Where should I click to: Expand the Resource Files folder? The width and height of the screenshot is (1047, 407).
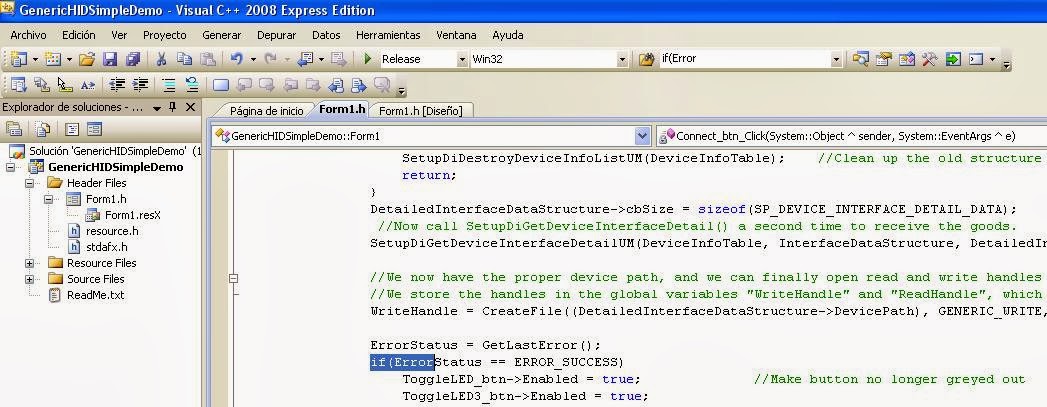tap(29, 263)
